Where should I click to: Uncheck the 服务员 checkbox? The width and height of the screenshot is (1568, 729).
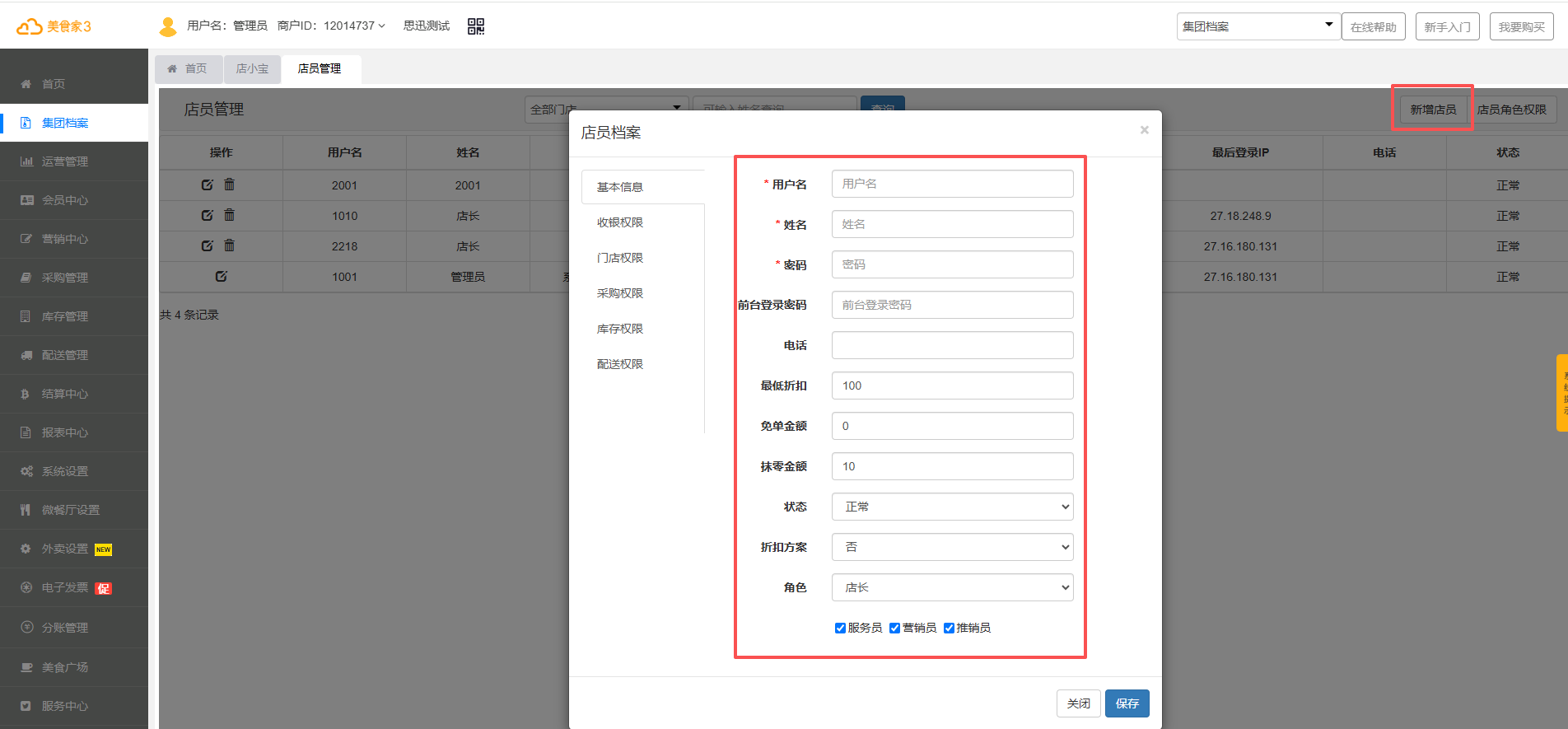point(840,628)
